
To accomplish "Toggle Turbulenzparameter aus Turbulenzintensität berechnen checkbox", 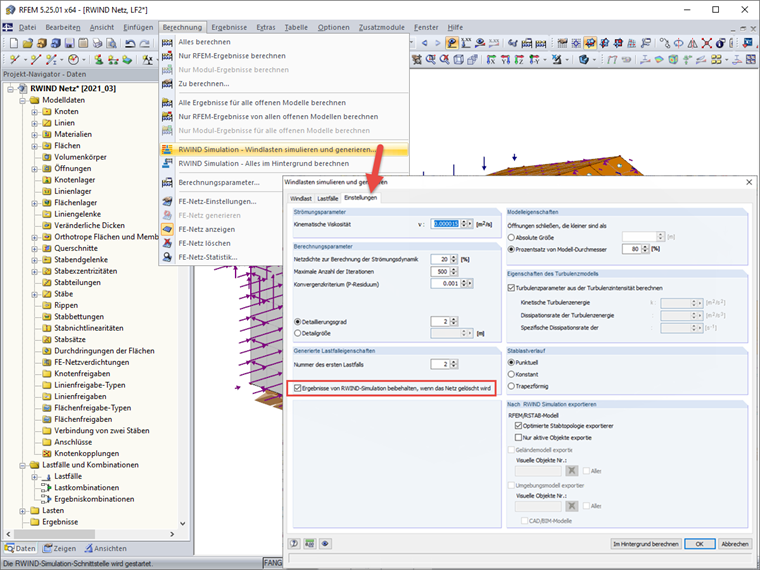I will (511, 288).
